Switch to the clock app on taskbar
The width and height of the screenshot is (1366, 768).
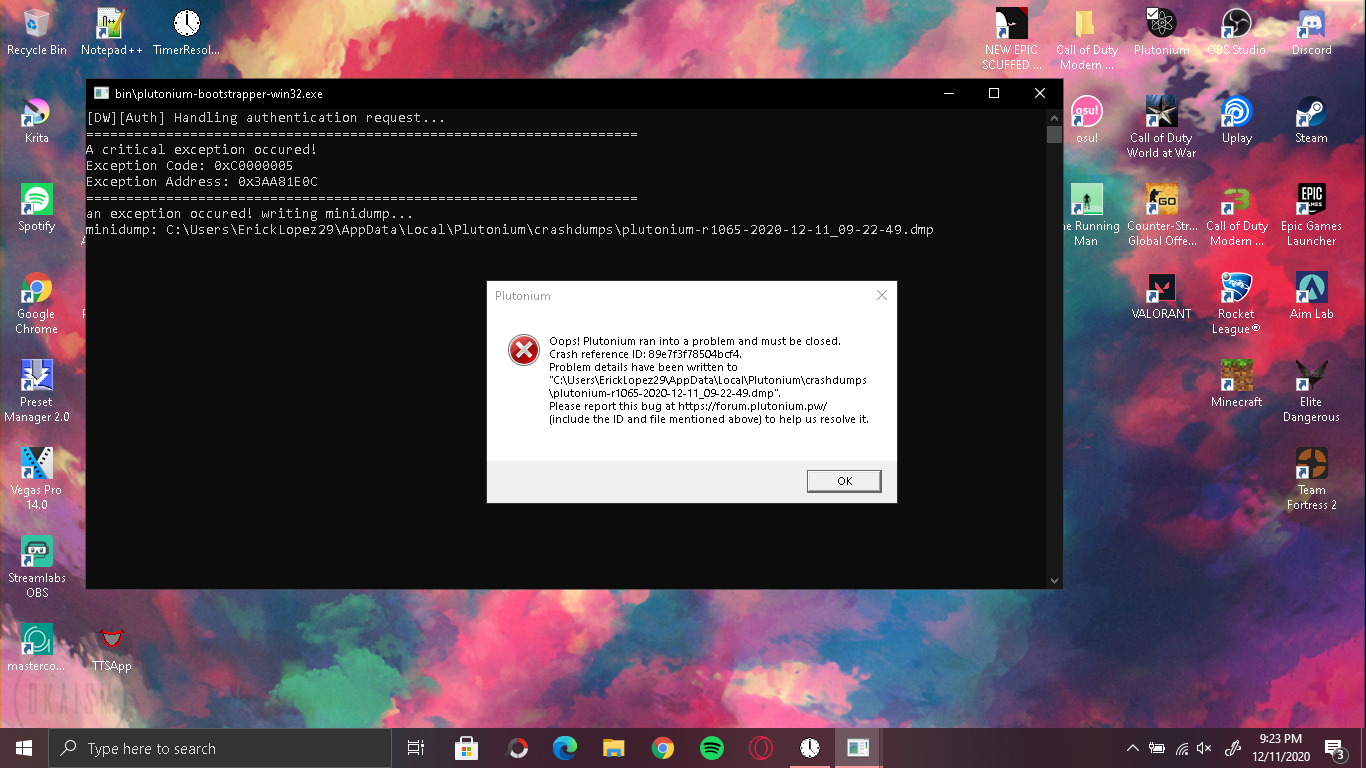coord(810,748)
